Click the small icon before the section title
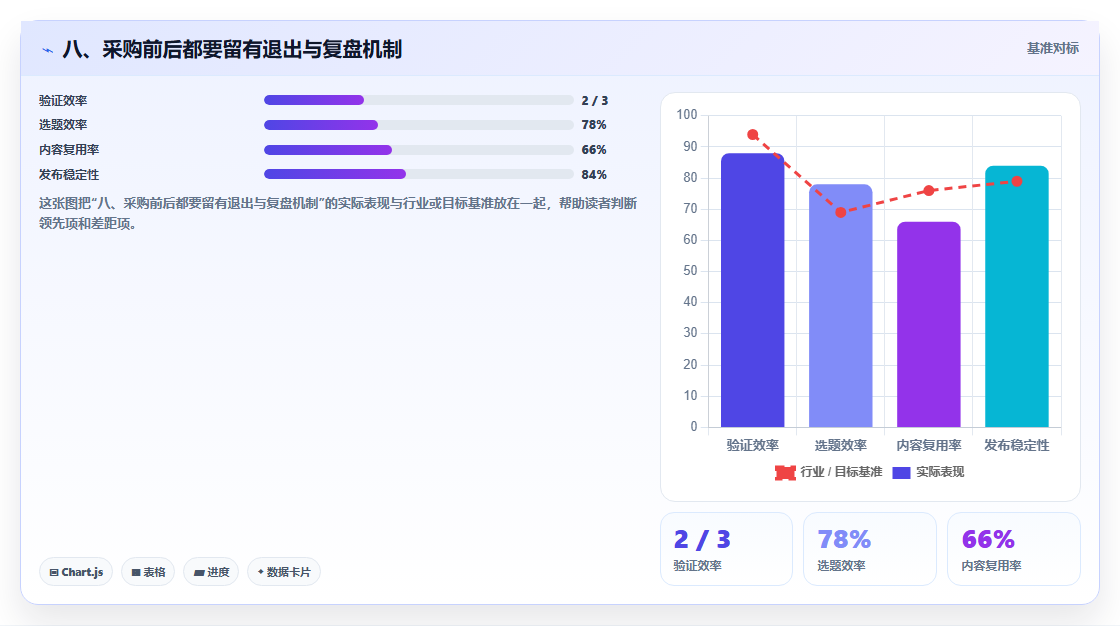This screenshot has width=1120, height=626. [x=47, y=50]
